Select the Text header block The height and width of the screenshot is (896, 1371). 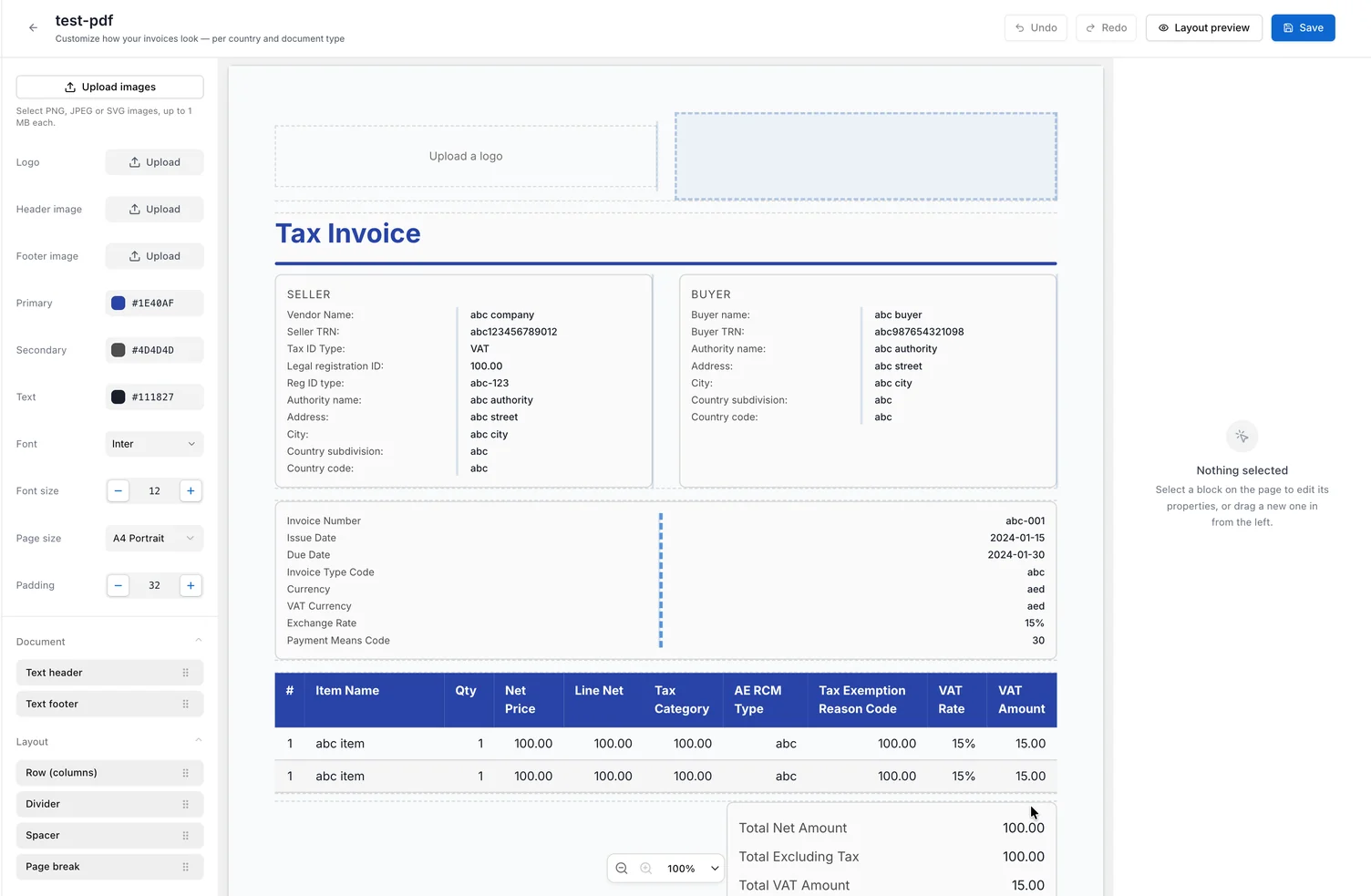pyautogui.click(x=109, y=673)
